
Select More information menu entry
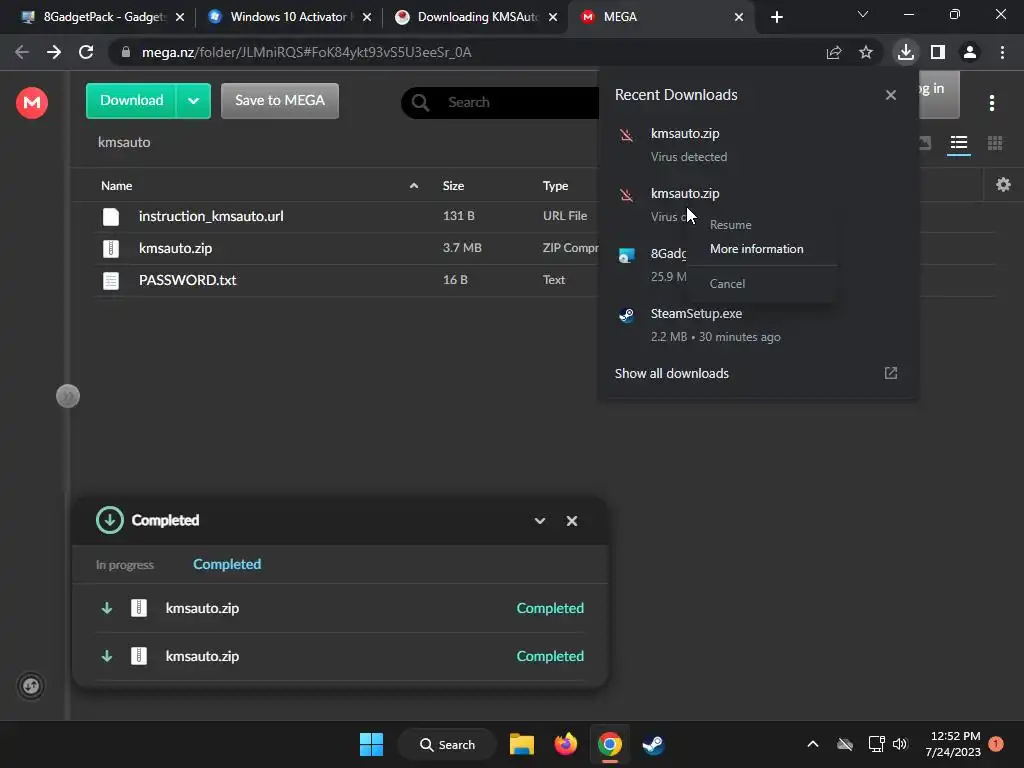756,249
